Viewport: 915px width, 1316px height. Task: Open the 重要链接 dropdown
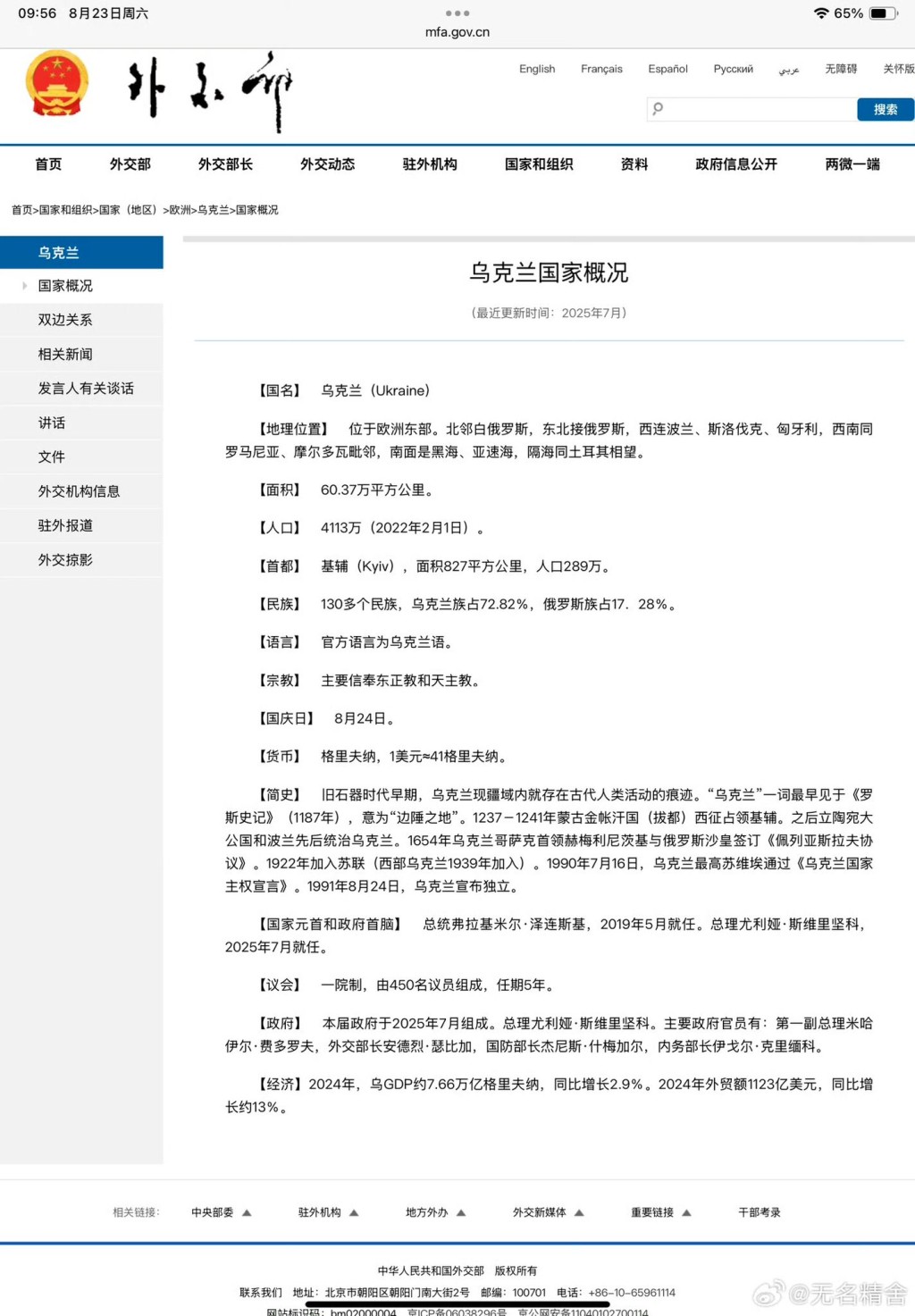pyautogui.click(x=686, y=1212)
